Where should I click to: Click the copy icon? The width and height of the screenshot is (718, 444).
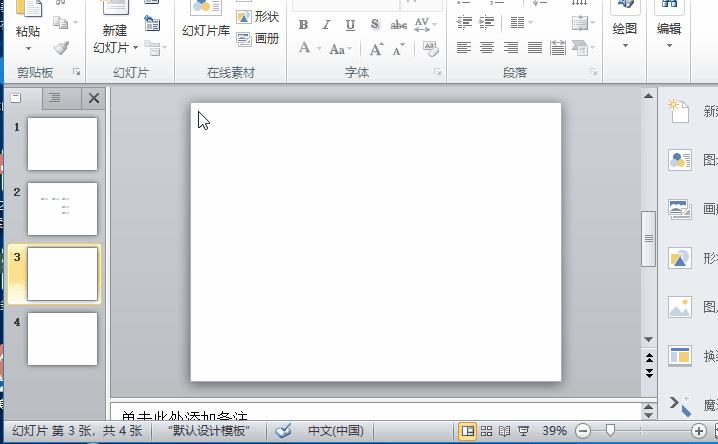click(61, 22)
